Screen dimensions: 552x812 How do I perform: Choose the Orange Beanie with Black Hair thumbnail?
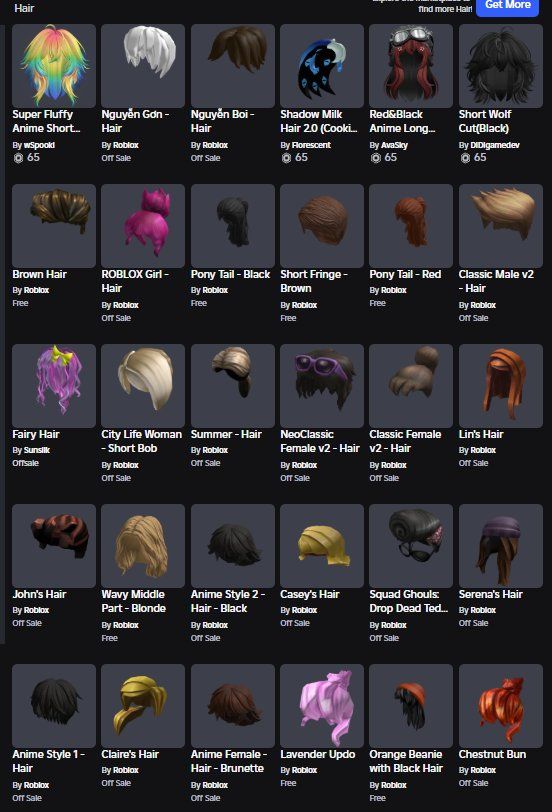[411, 706]
